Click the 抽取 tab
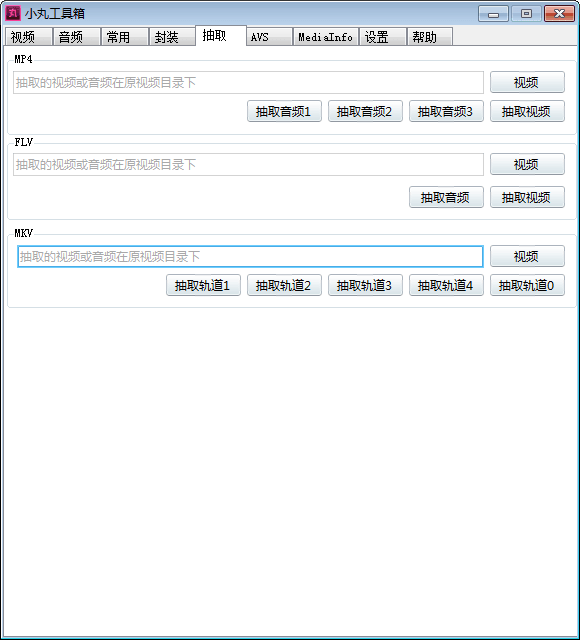 point(221,36)
